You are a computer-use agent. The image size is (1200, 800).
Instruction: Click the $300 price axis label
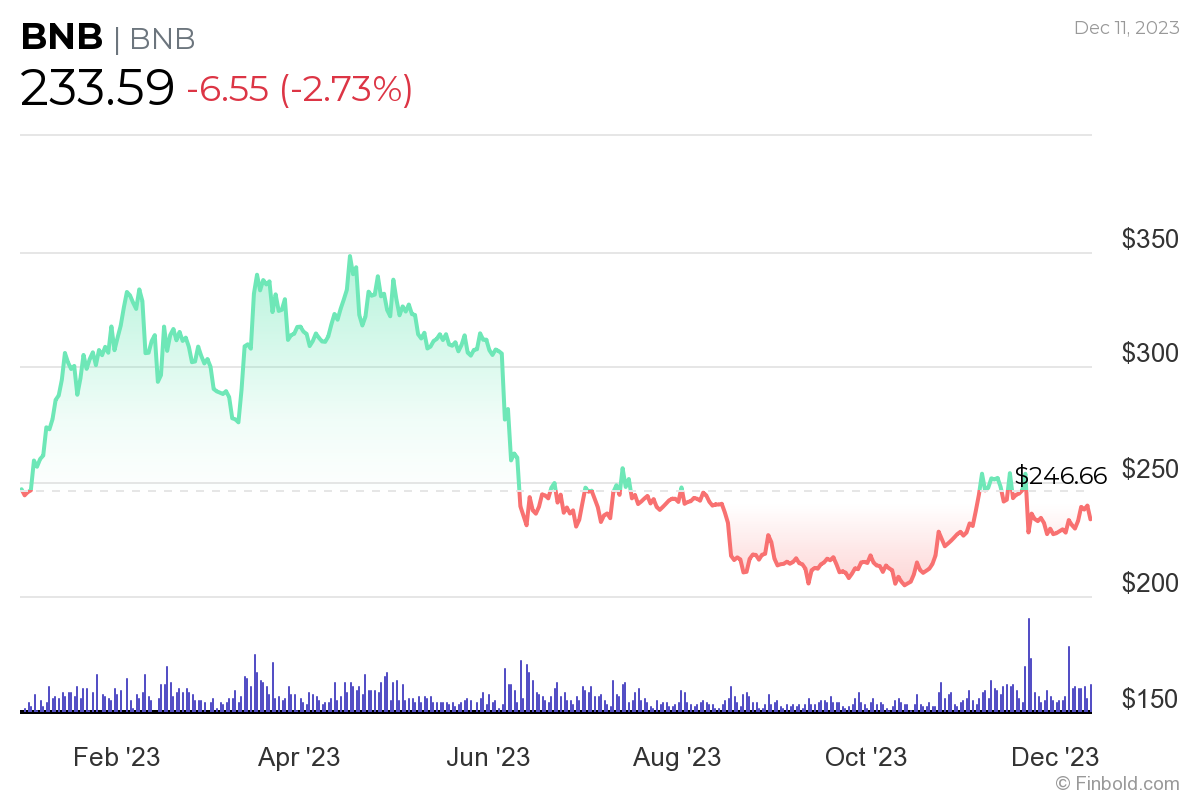tap(1150, 353)
